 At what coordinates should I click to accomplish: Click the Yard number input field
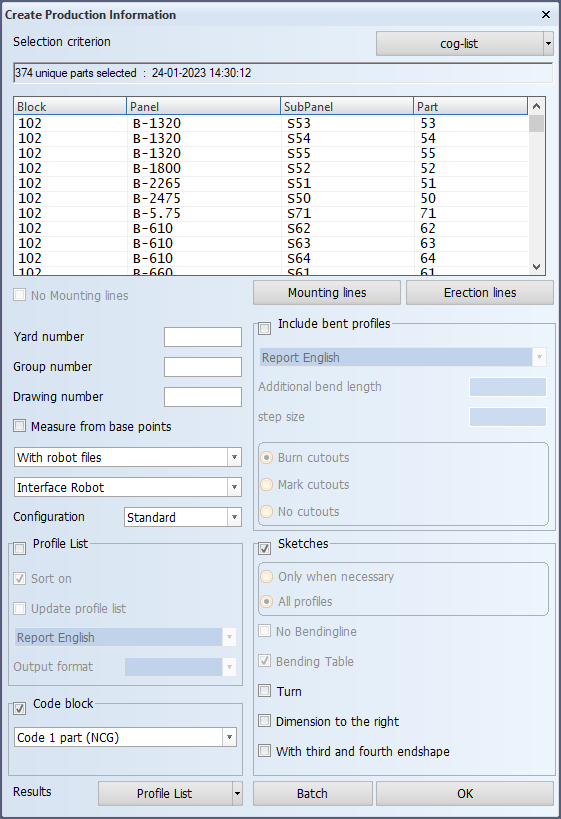203,337
